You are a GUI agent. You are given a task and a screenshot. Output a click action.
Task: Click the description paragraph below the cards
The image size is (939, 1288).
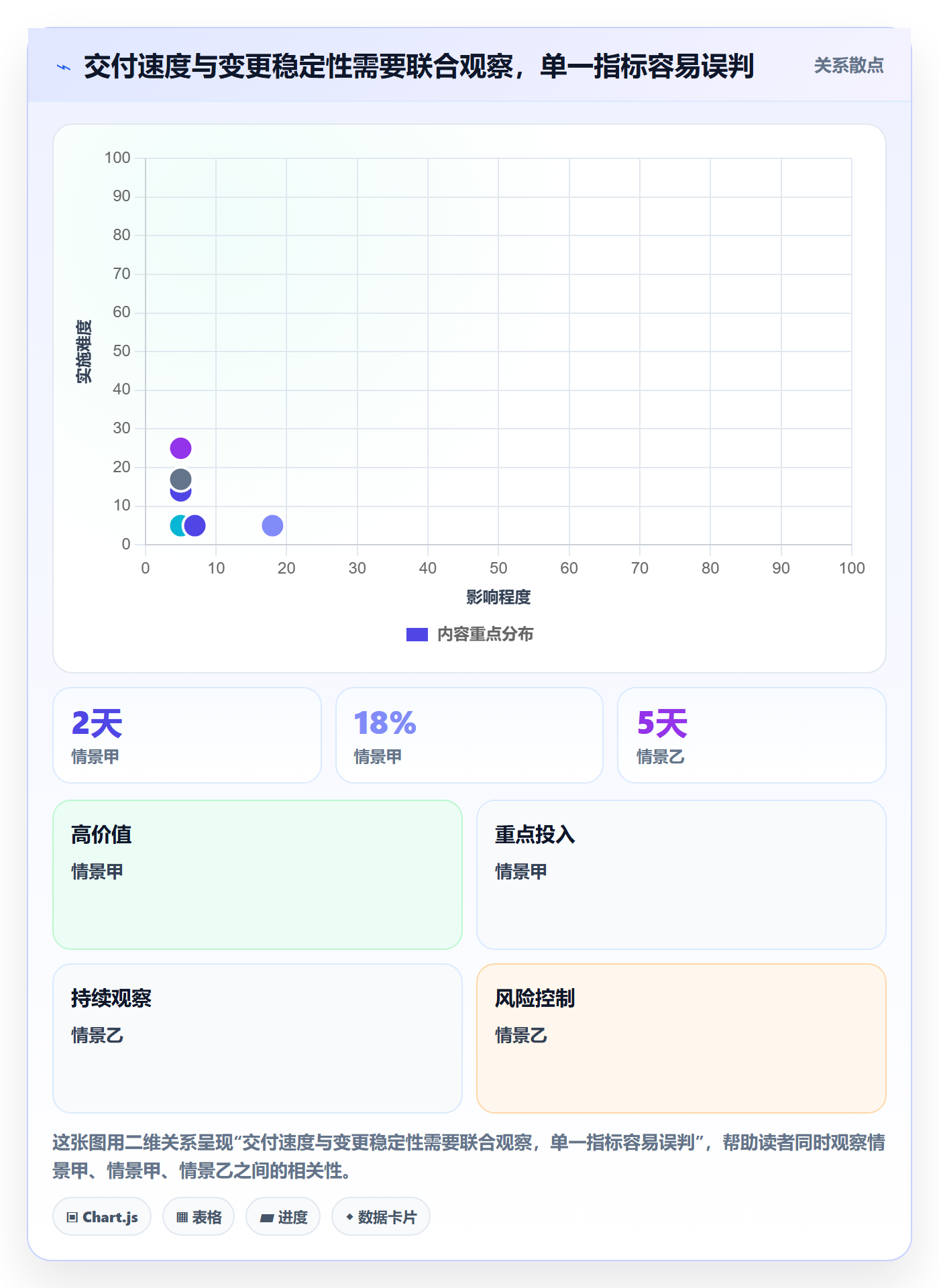[x=469, y=1157]
